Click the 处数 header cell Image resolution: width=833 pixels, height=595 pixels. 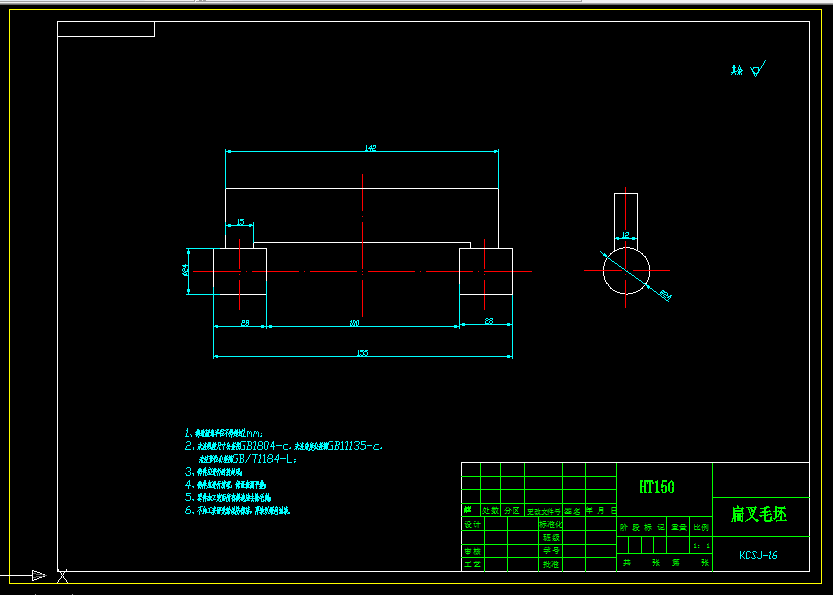pyautogui.click(x=490, y=511)
